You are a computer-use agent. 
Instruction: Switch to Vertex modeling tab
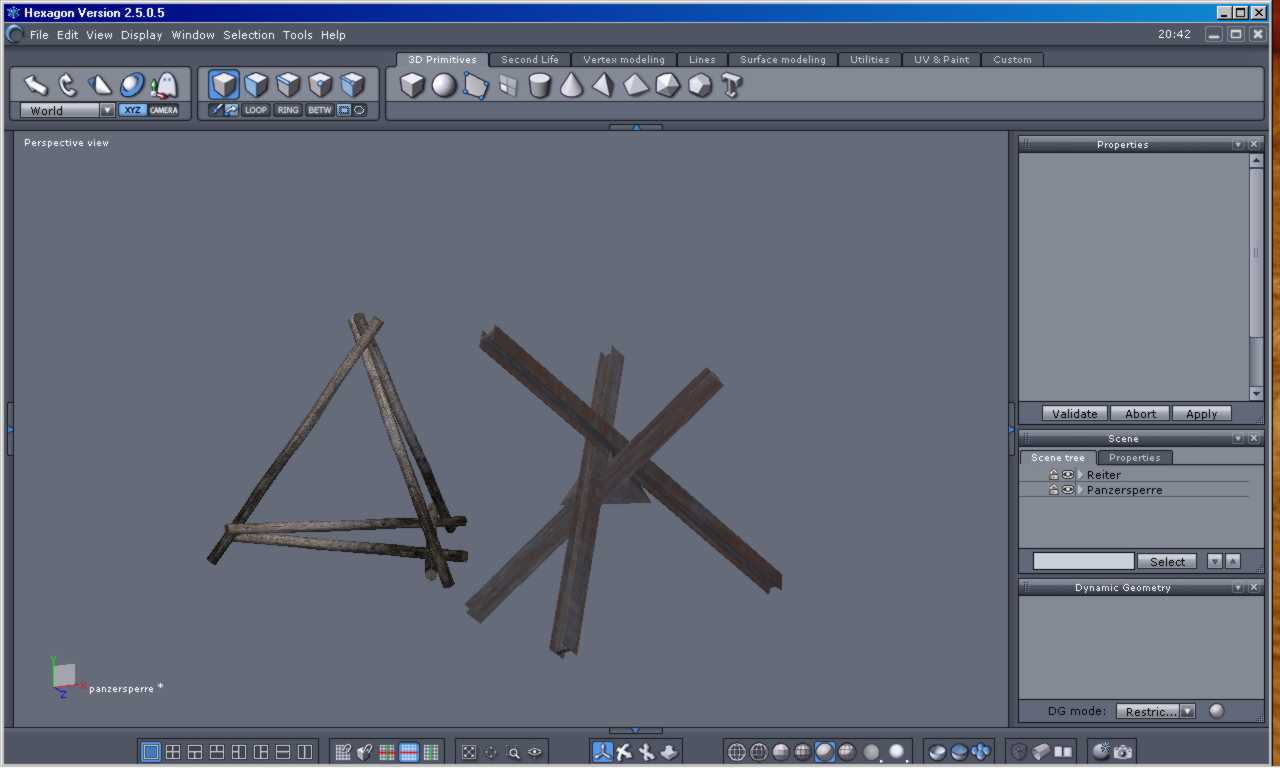[624, 60]
